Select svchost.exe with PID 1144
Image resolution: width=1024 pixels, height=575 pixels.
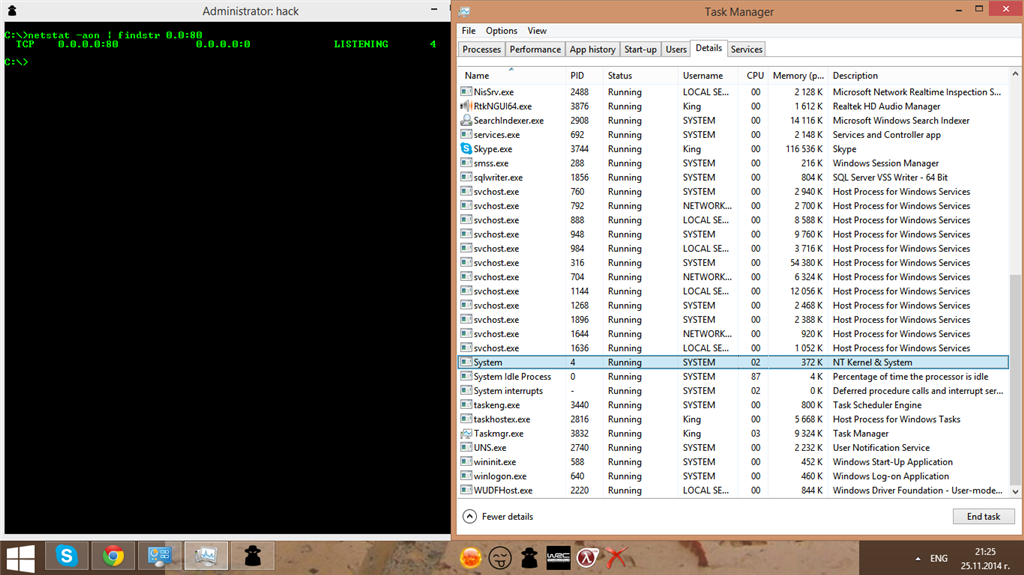point(734,291)
